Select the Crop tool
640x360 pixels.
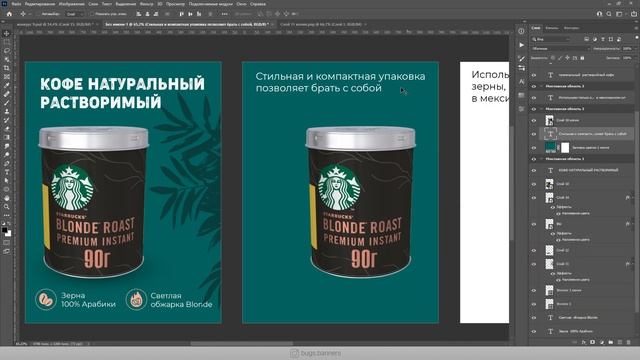point(7,68)
